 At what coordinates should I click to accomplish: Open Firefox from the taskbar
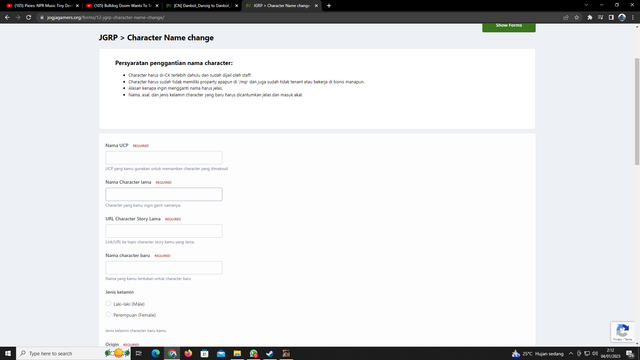pos(188,353)
